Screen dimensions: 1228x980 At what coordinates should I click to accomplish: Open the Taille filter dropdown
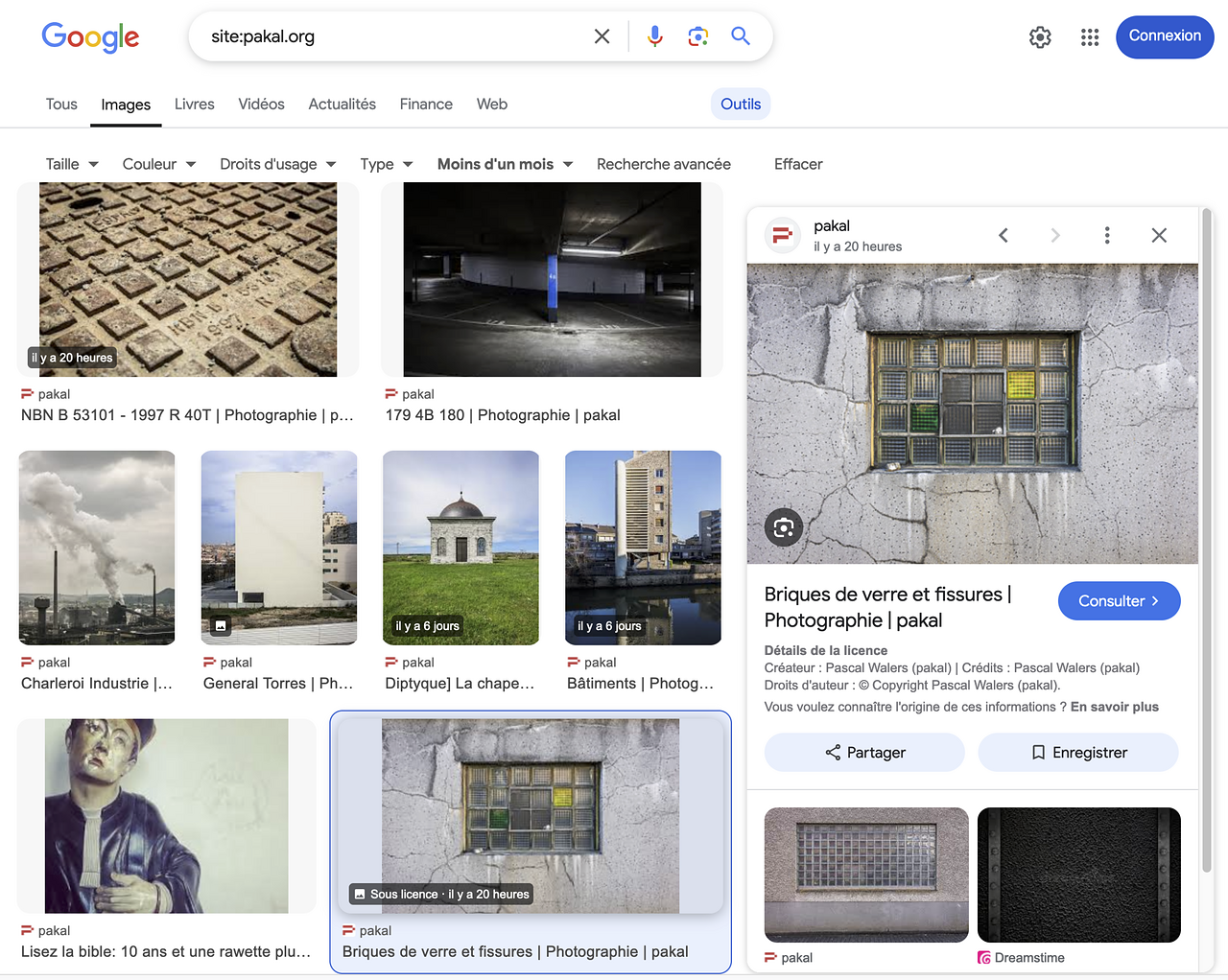(x=71, y=164)
